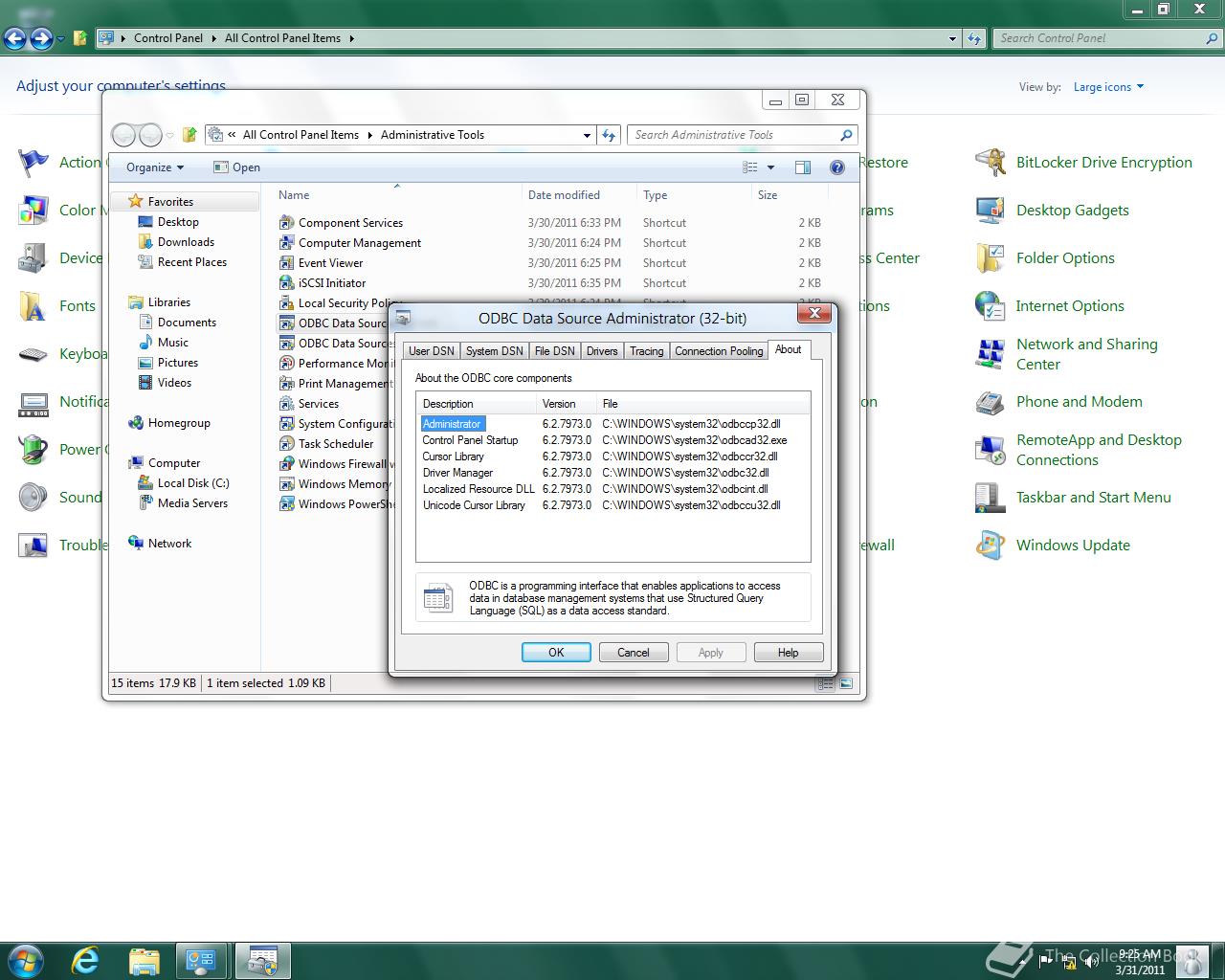Select Homegroup in navigation pane
The image size is (1225, 980).
point(178,423)
